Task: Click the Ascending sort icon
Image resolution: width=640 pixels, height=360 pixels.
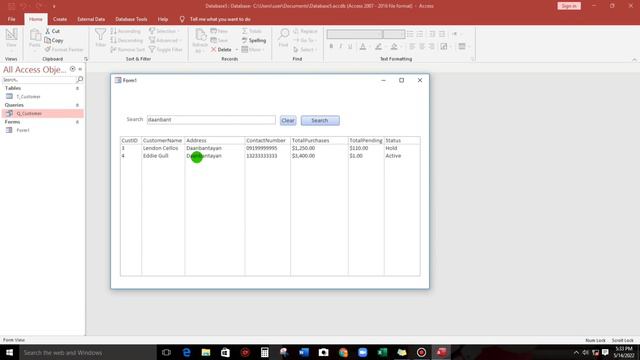Action: [x=113, y=31]
